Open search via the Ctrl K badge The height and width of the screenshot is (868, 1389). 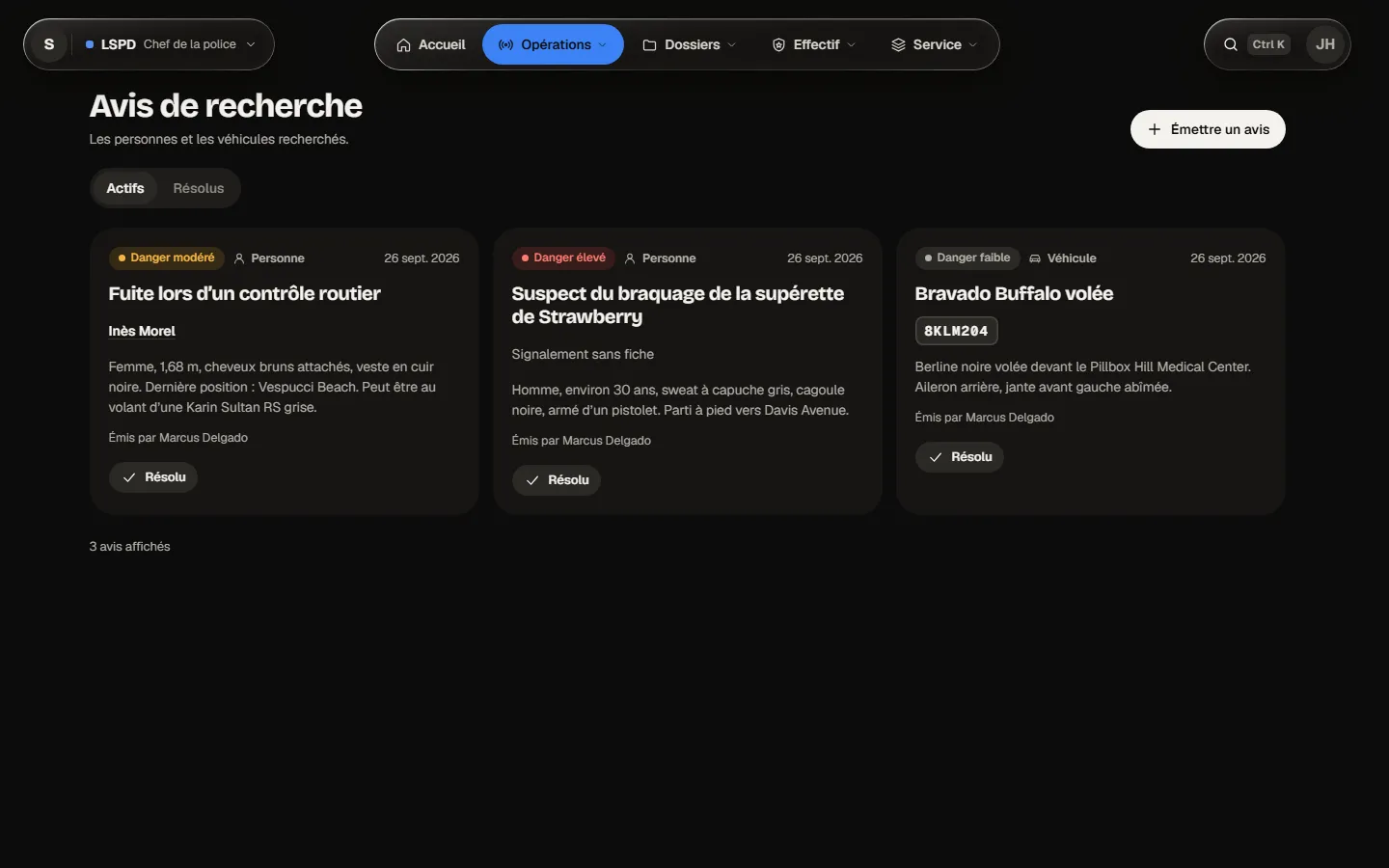tap(1268, 44)
